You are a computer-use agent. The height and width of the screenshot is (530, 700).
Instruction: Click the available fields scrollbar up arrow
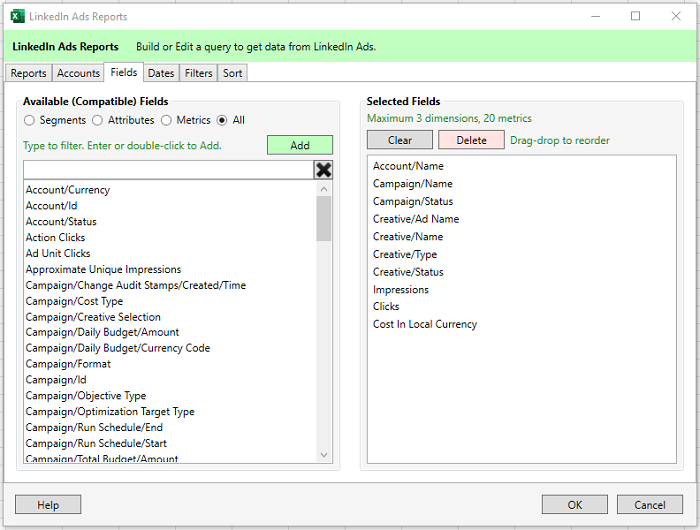coord(324,189)
